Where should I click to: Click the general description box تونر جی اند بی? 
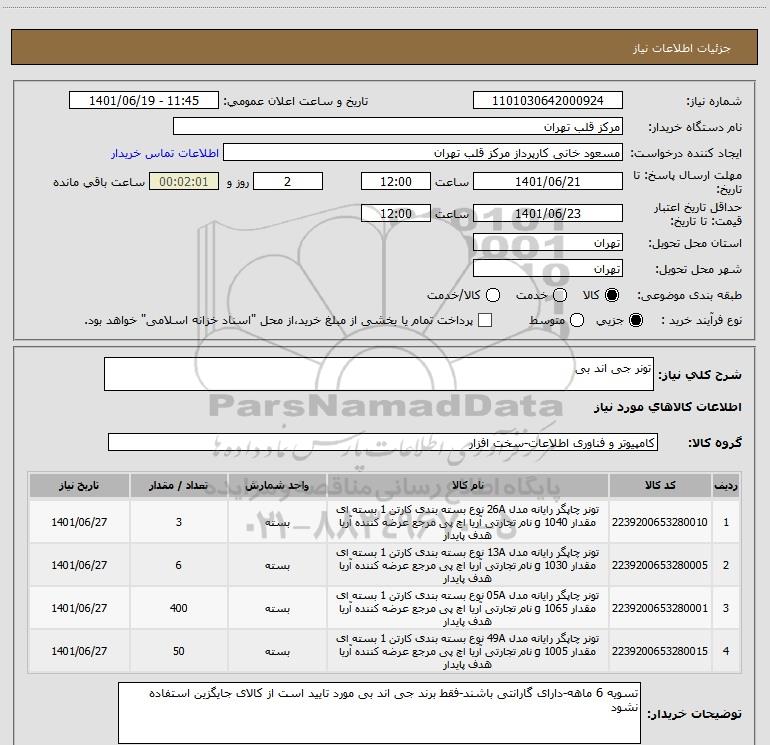(x=379, y=374)
